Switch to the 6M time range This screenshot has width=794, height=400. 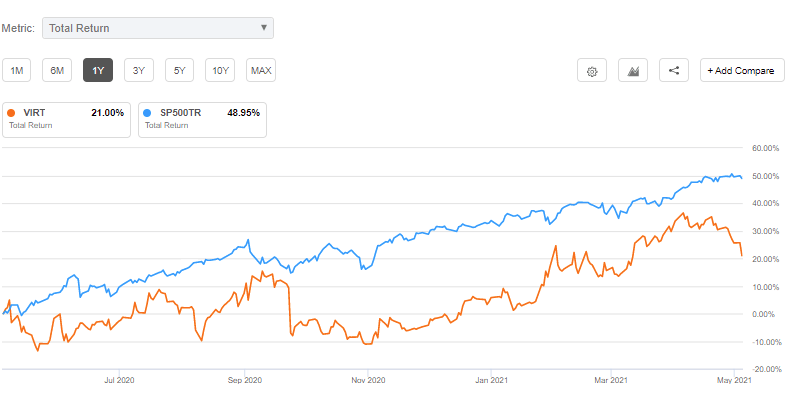(57, 70)
